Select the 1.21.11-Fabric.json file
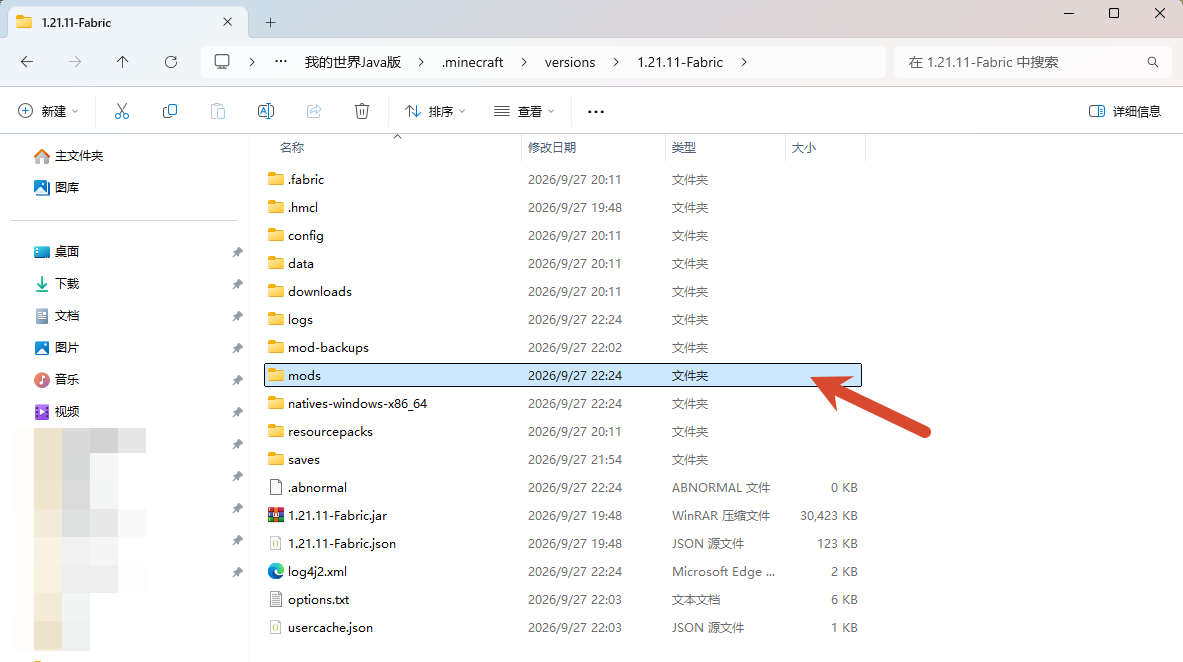This screenshot has width=1183, height=662. pyautogui.click(x=563, y=543)
